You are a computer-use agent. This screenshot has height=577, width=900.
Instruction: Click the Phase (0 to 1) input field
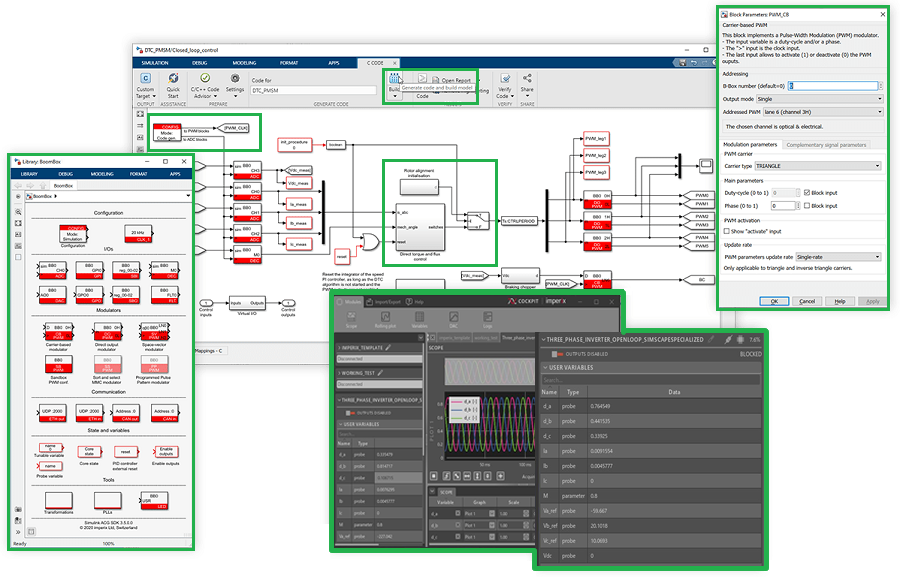click(x=783, y=206)
